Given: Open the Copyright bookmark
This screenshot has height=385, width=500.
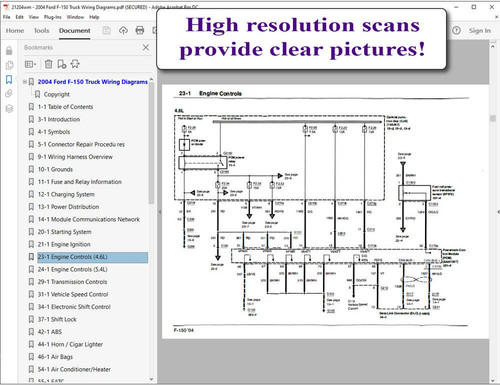Looking at the screenshot, I should [57, 94].
